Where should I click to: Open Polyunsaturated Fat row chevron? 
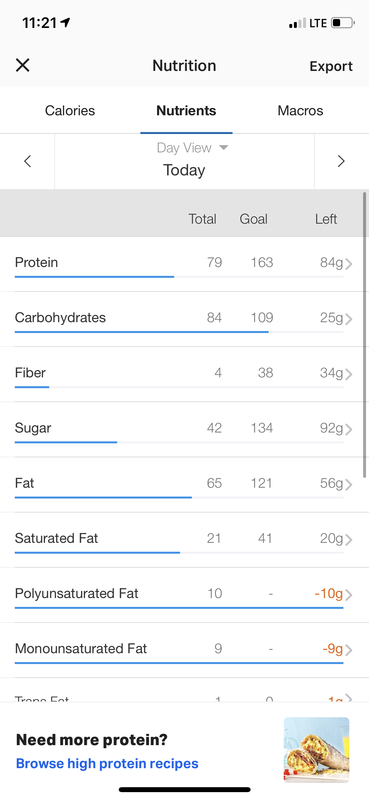pos(349,595)
